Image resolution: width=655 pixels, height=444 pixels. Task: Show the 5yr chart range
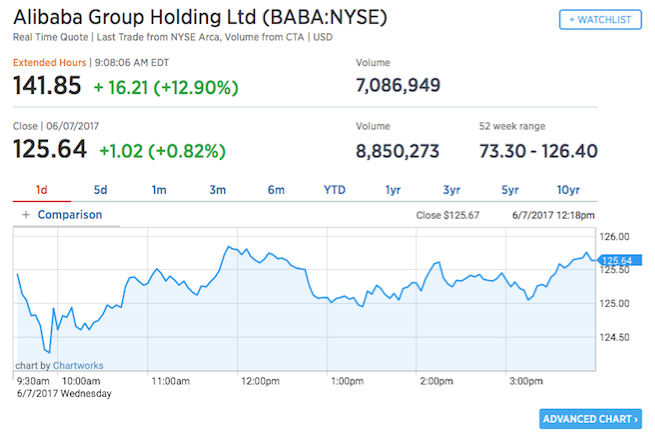click(x=510, y=190)
